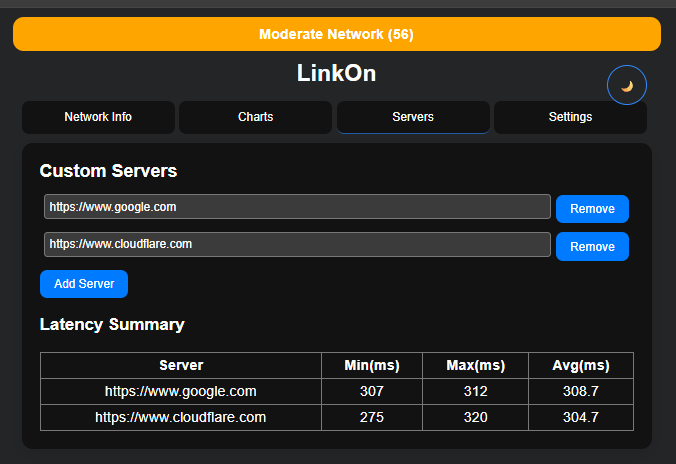Click the Avg(ms) column header
This screenshot has height=464, width=676.
coord(581,365)
